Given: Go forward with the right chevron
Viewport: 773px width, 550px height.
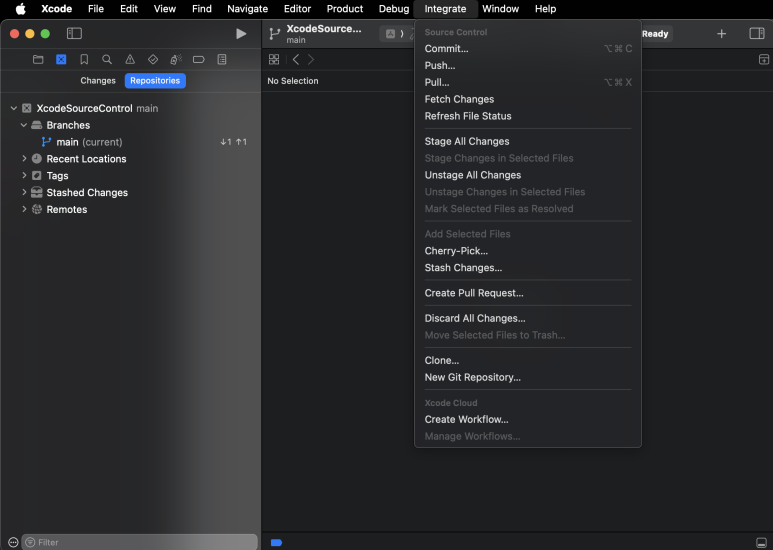Looking at the screenshot, I should tap(311, 60).
